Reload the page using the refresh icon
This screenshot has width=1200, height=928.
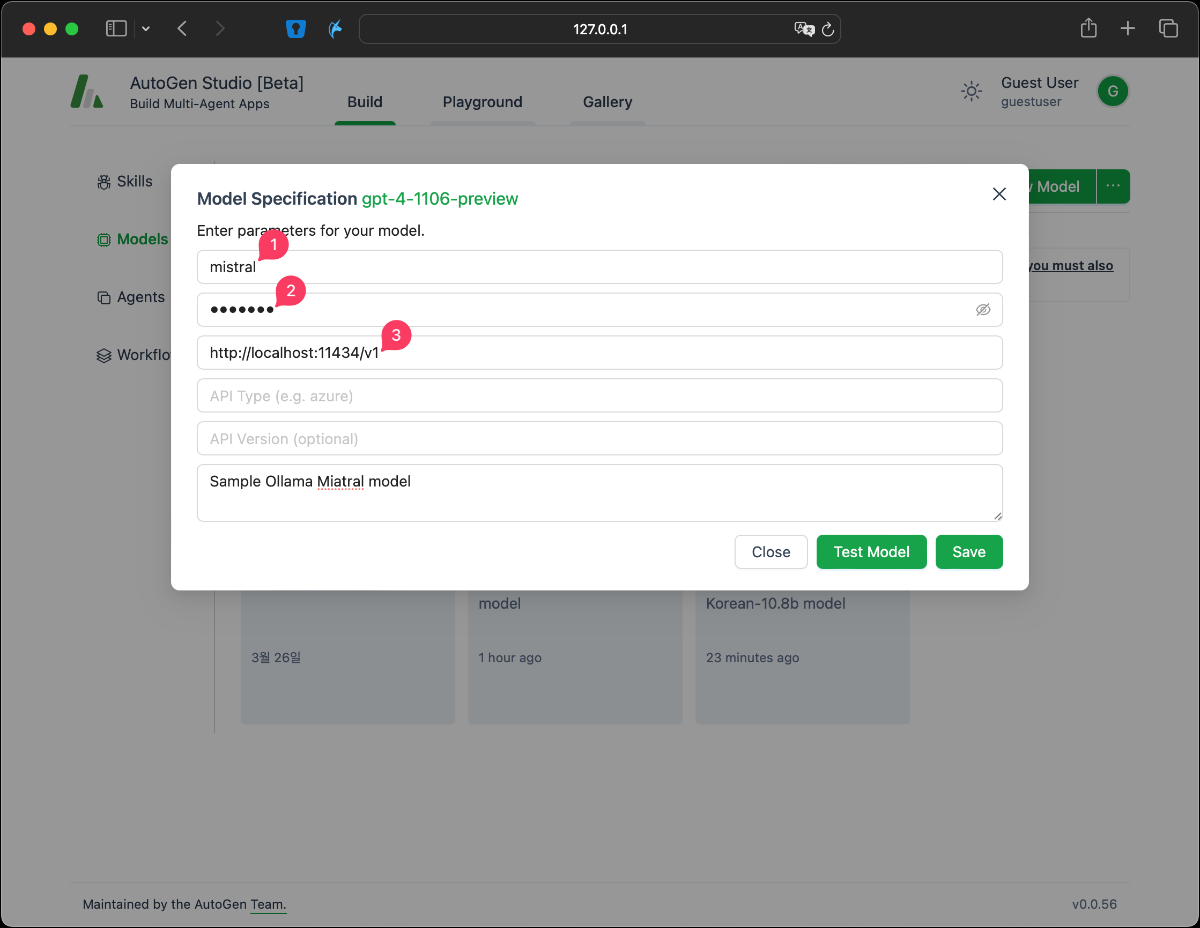(x=828, y=30)
